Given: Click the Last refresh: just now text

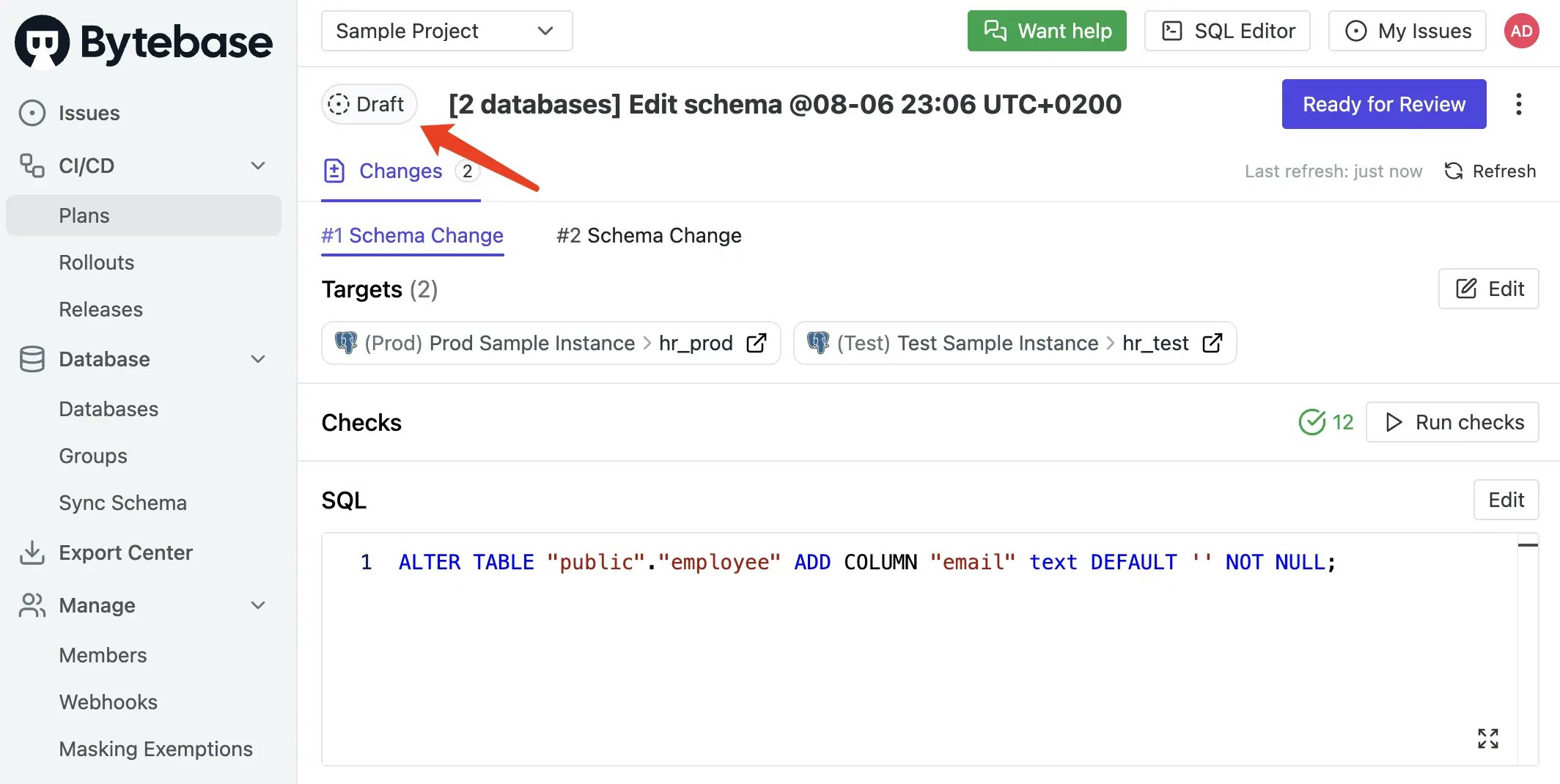Looking at the screenshot, I should point(1333,171).
